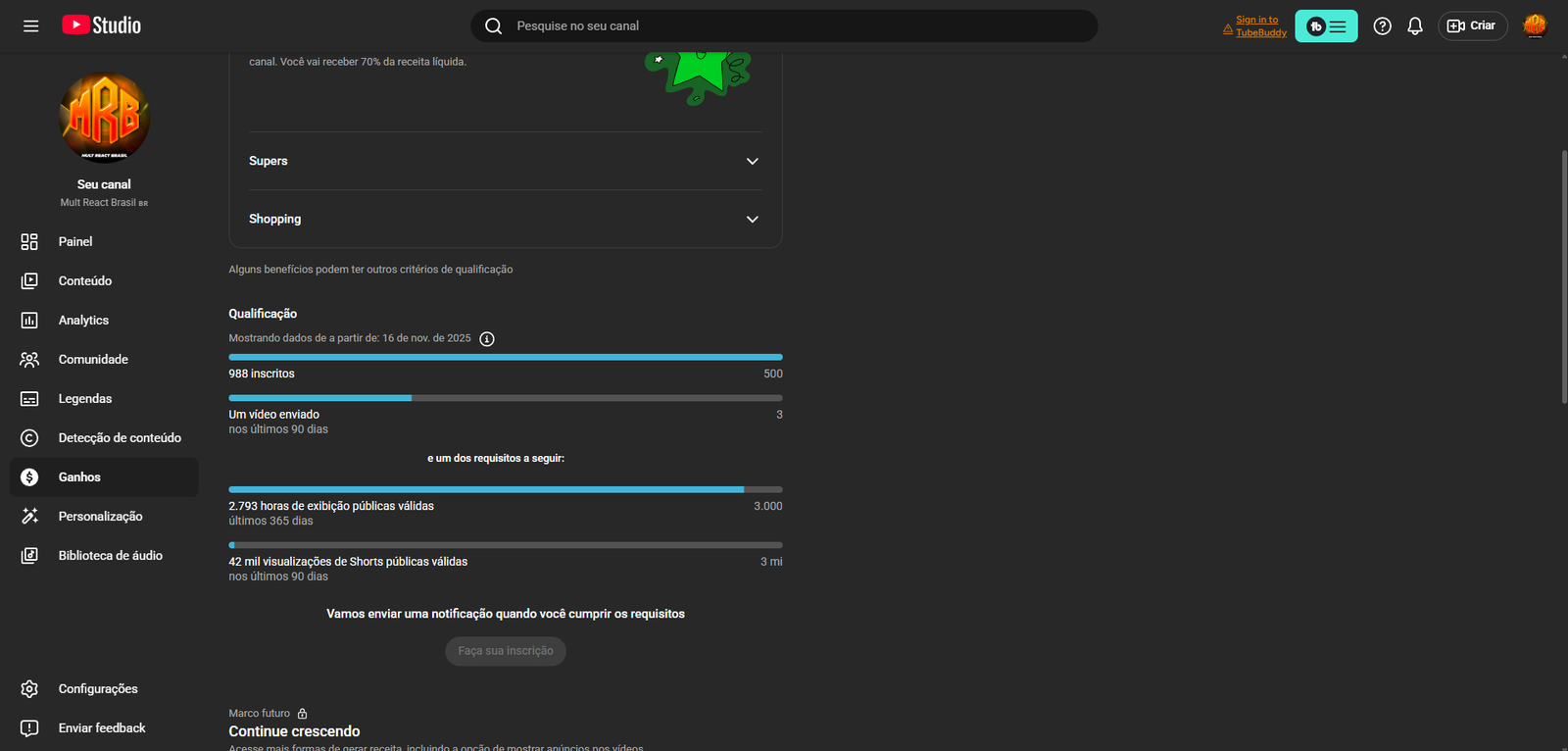
Task: Click the Qualificação heading
Action: coord(263,314)
